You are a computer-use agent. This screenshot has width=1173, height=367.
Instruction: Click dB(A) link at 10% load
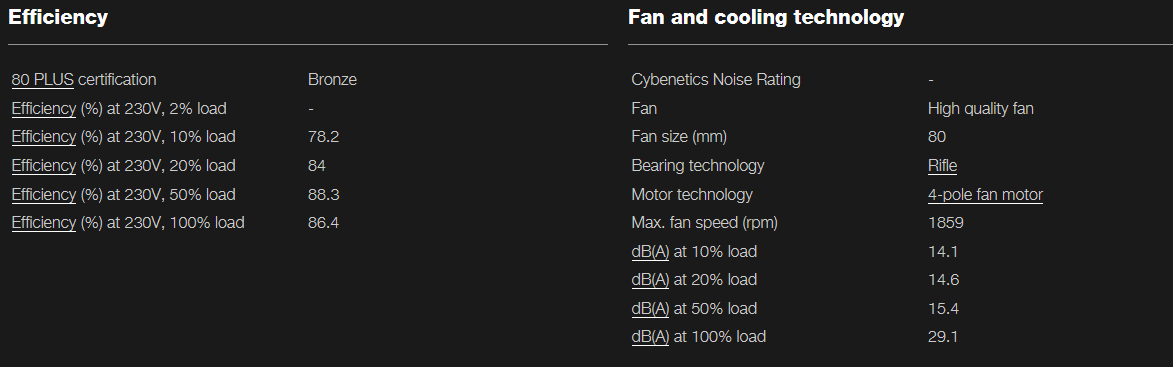650,251
